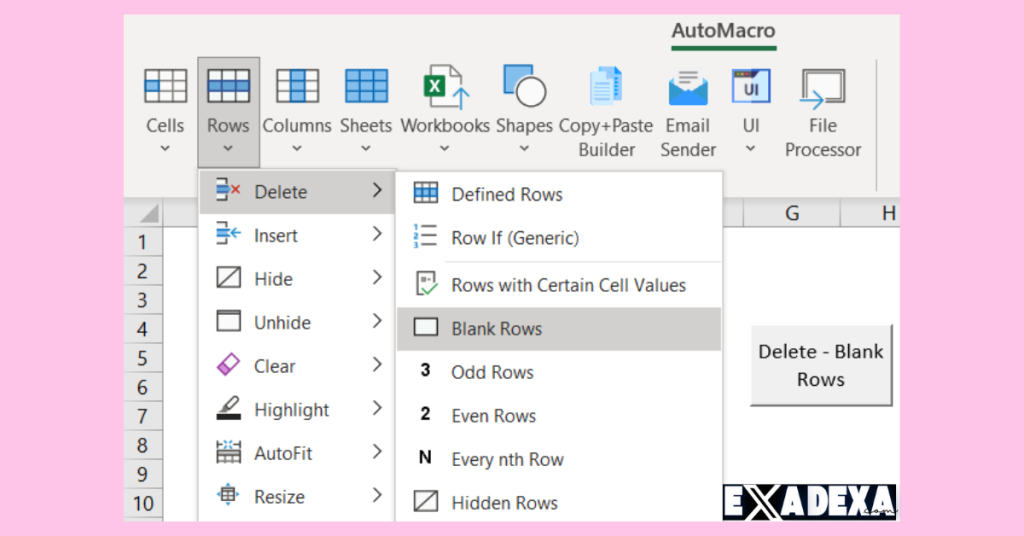Select row 1 header
This screenshot has width=1024, height=536.
point(143,242)
